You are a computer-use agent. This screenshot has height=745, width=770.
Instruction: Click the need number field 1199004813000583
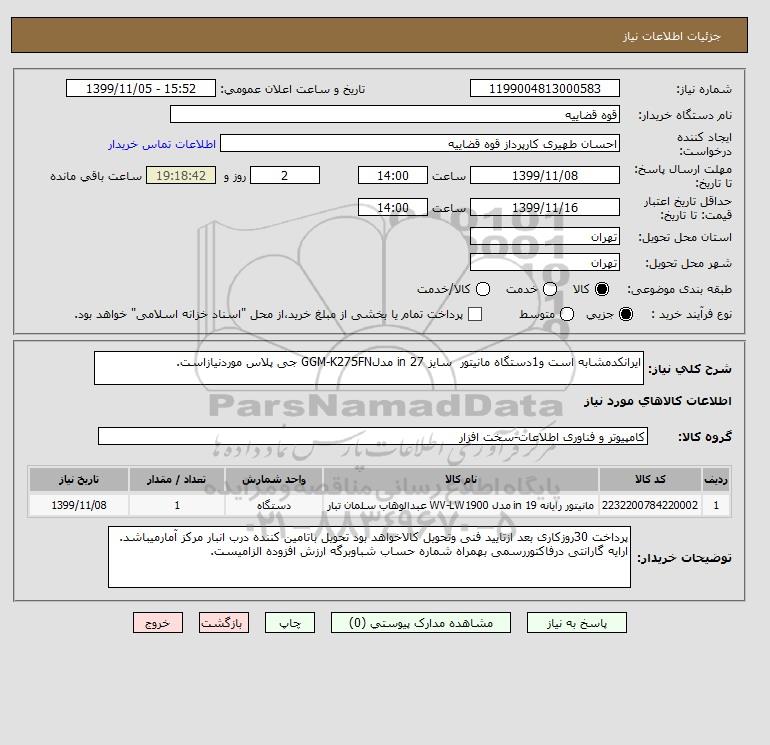545,88
